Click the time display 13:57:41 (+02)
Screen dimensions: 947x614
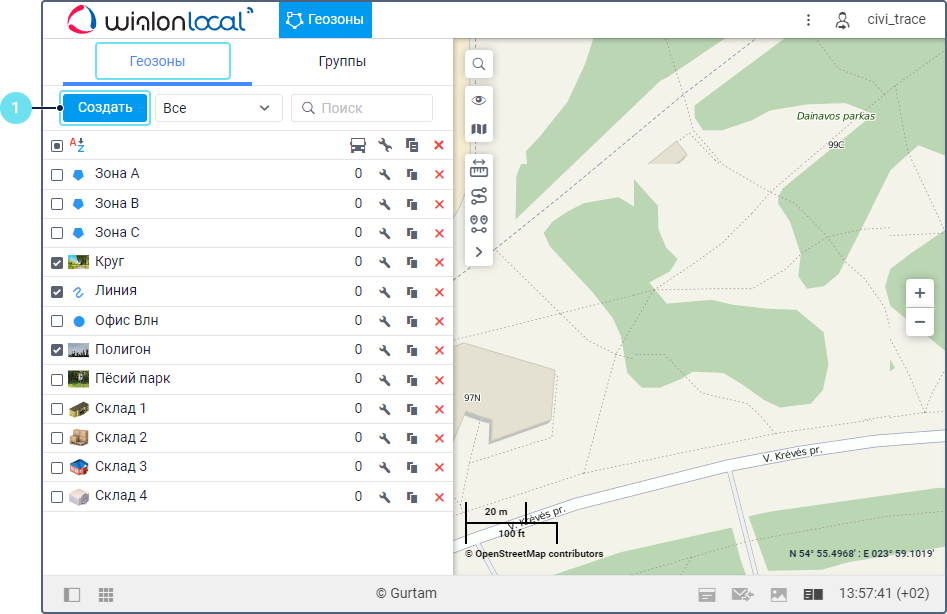point(884,593)
